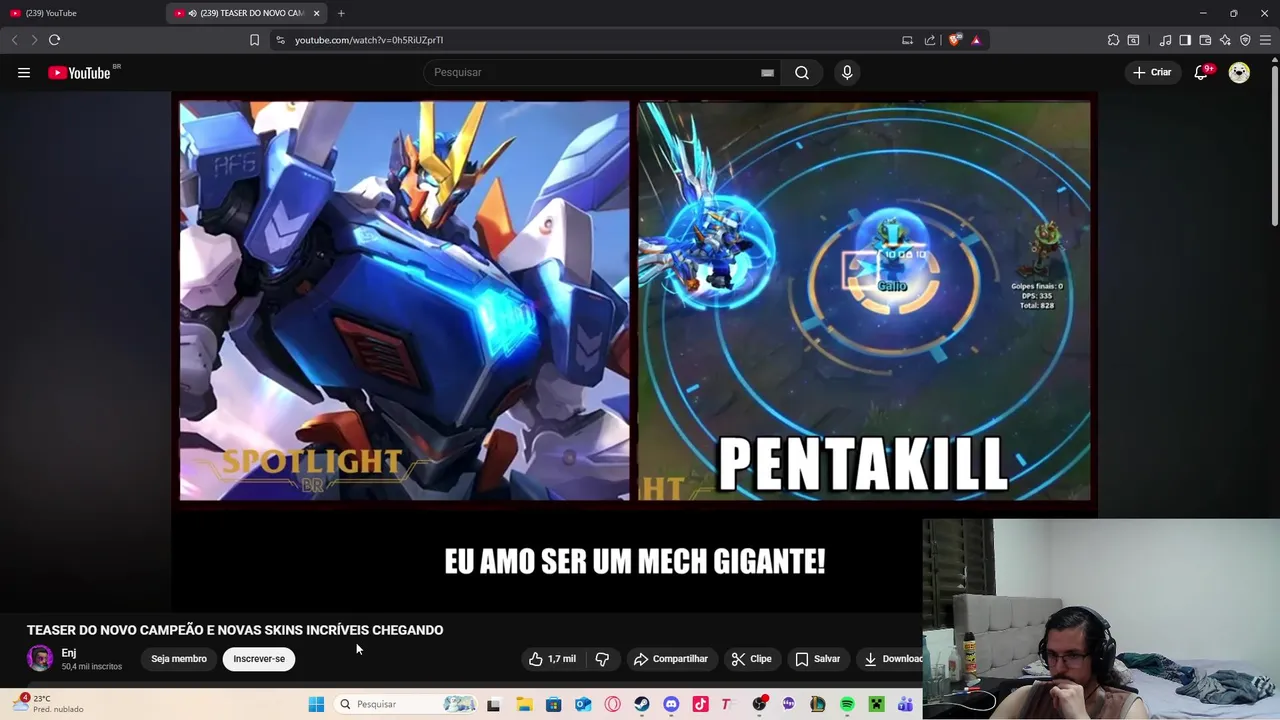This screenshot has width=1280, height=720.
Task: Click the Clipe scissors button
Action: click(x=751, y=659)
